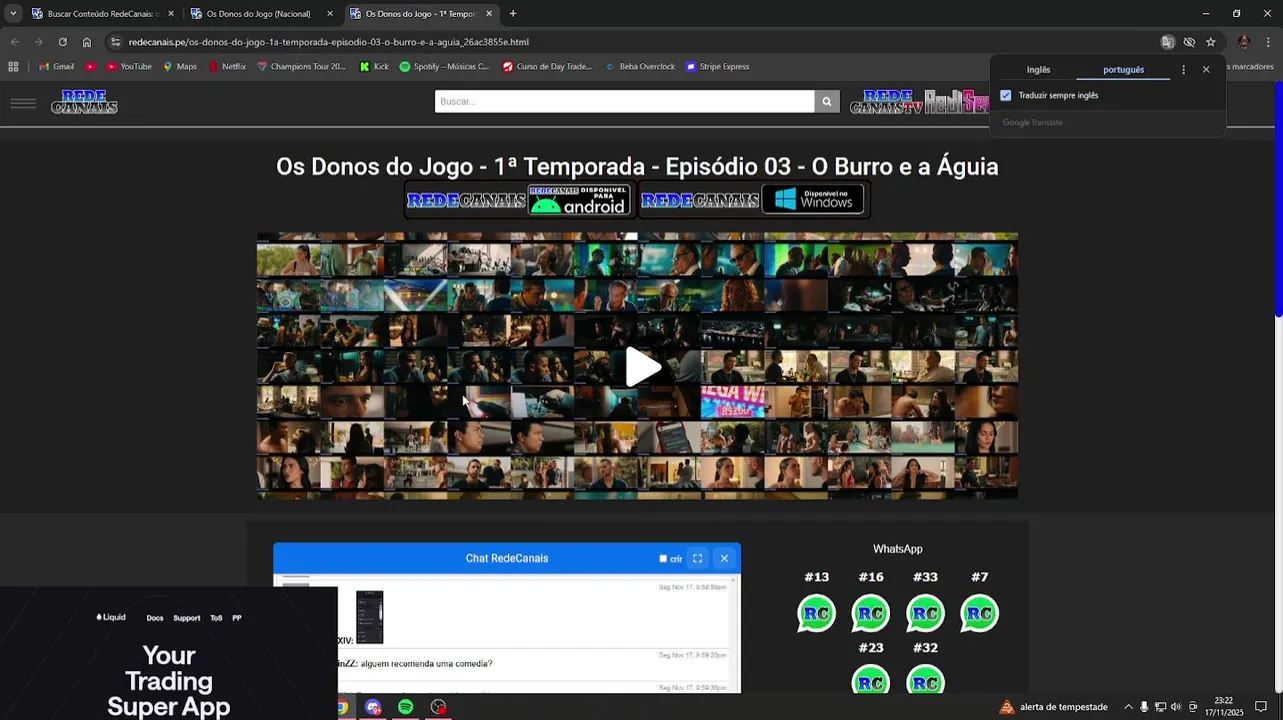The height and width of the screenshot is (720, 1283).
Task: Open the Chrome profile avatar
Action: [x=1244, y=42]
